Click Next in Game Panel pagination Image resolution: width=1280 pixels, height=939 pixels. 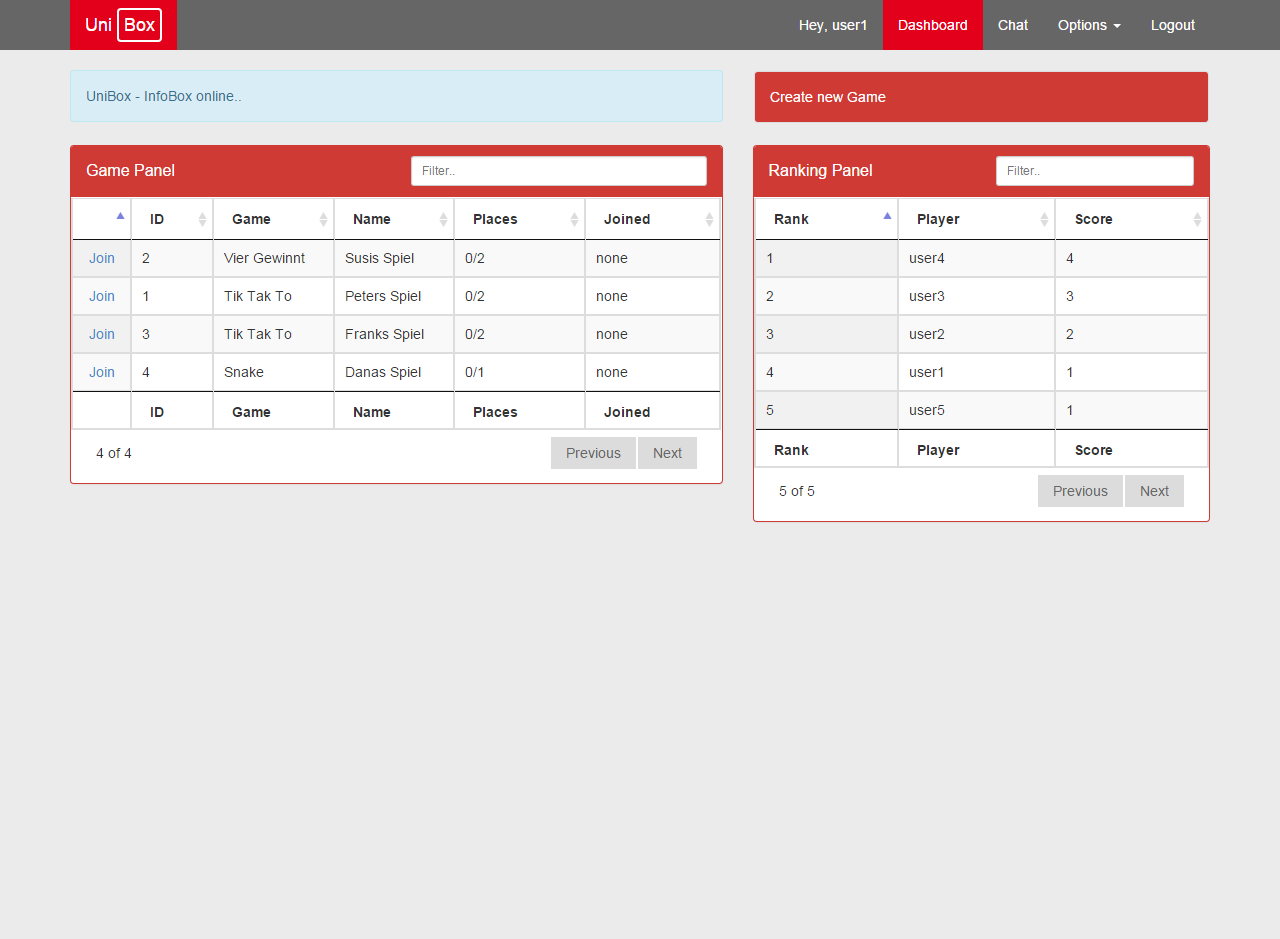pyautogui.click(x=667, y=453)
